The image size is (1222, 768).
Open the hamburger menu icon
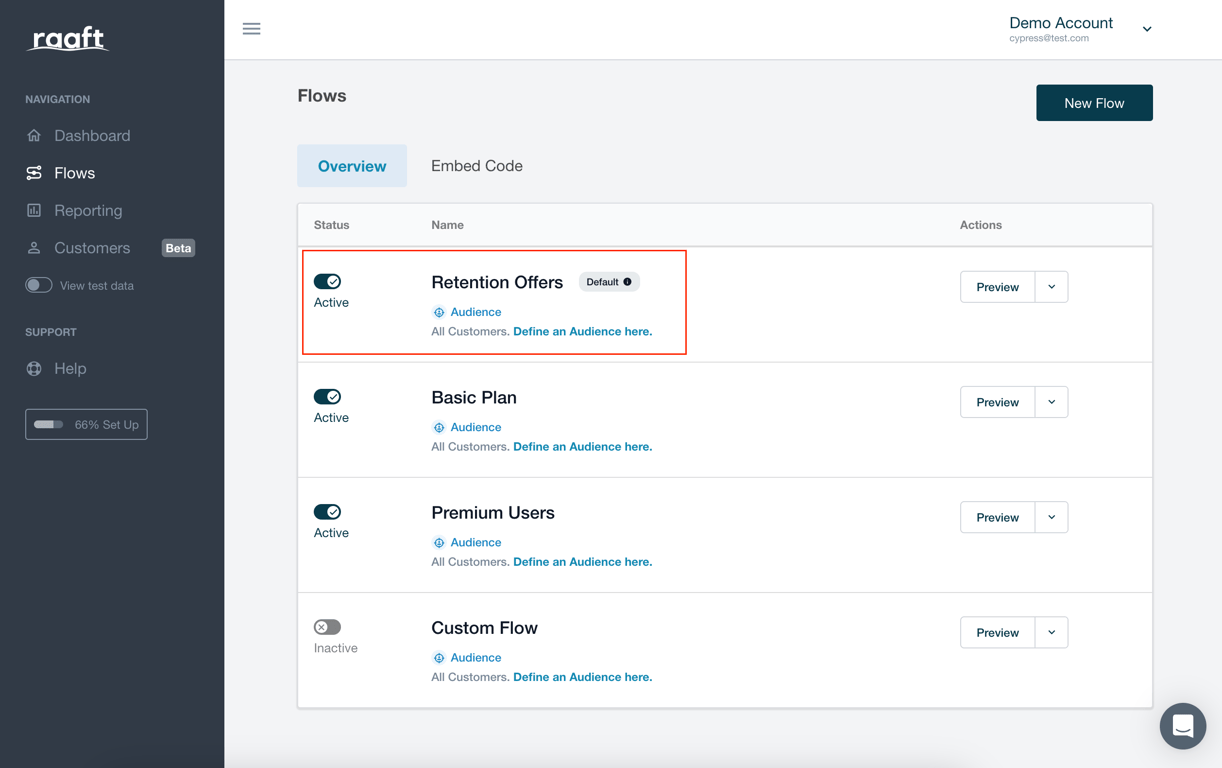point(251,29)
